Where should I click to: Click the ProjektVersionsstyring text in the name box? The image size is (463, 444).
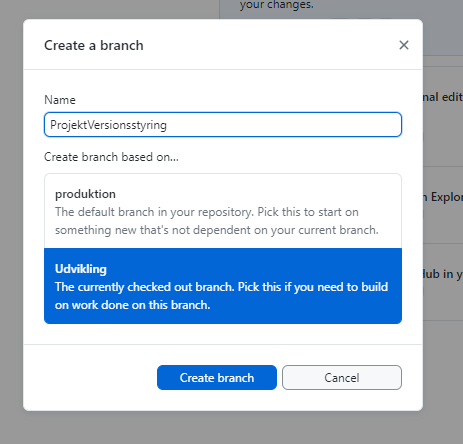tap(108, 125)
